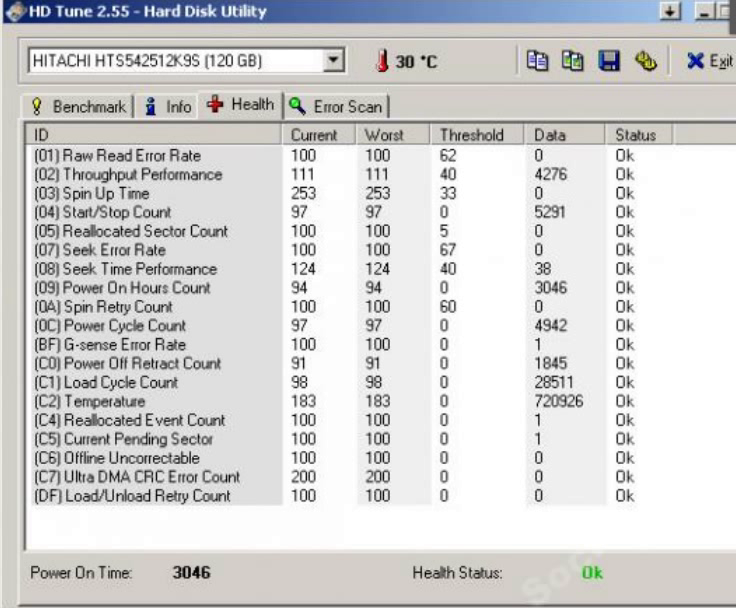Click the Exit button
The height and width of the screenshot is (608, 736).
(710, 61)
